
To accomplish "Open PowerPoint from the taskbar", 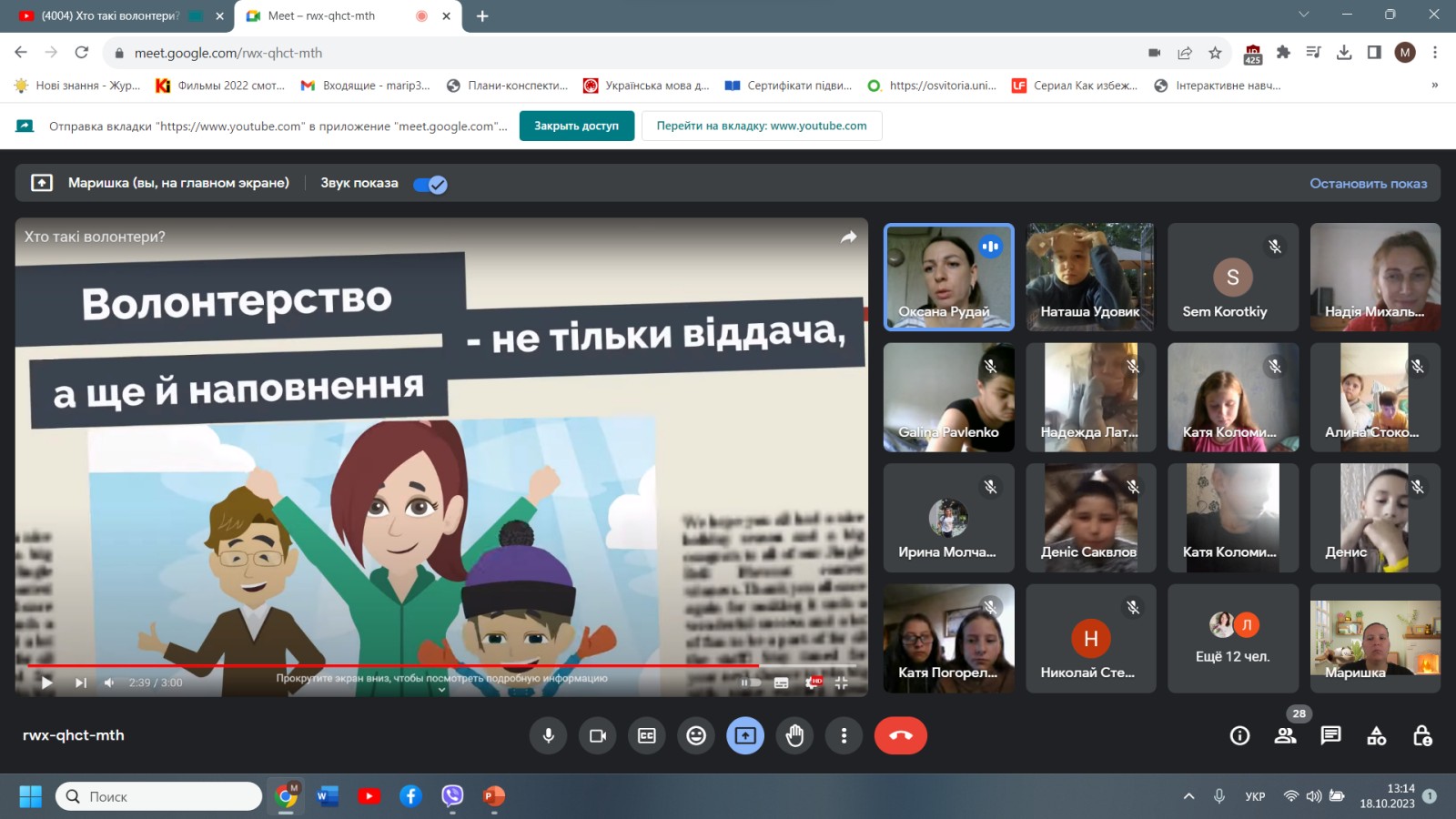I will (493, 796).
